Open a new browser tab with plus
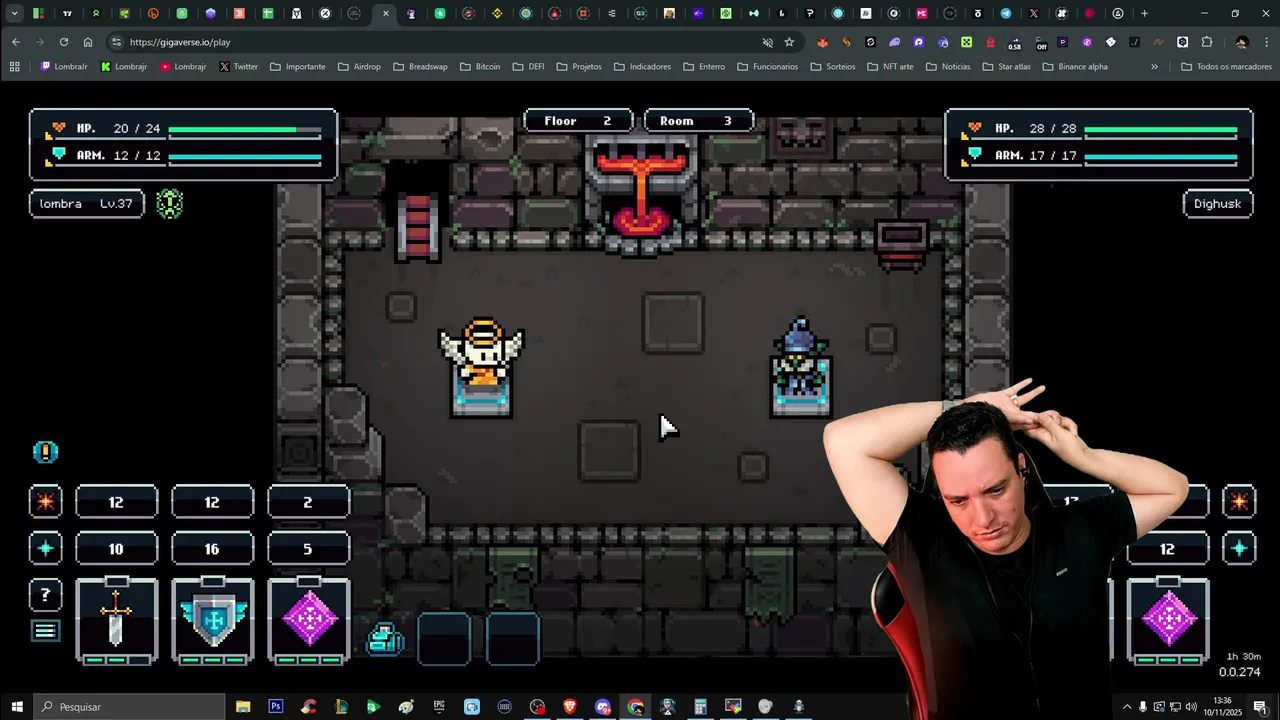1280x720 pixels. [x=1144, y=13]
